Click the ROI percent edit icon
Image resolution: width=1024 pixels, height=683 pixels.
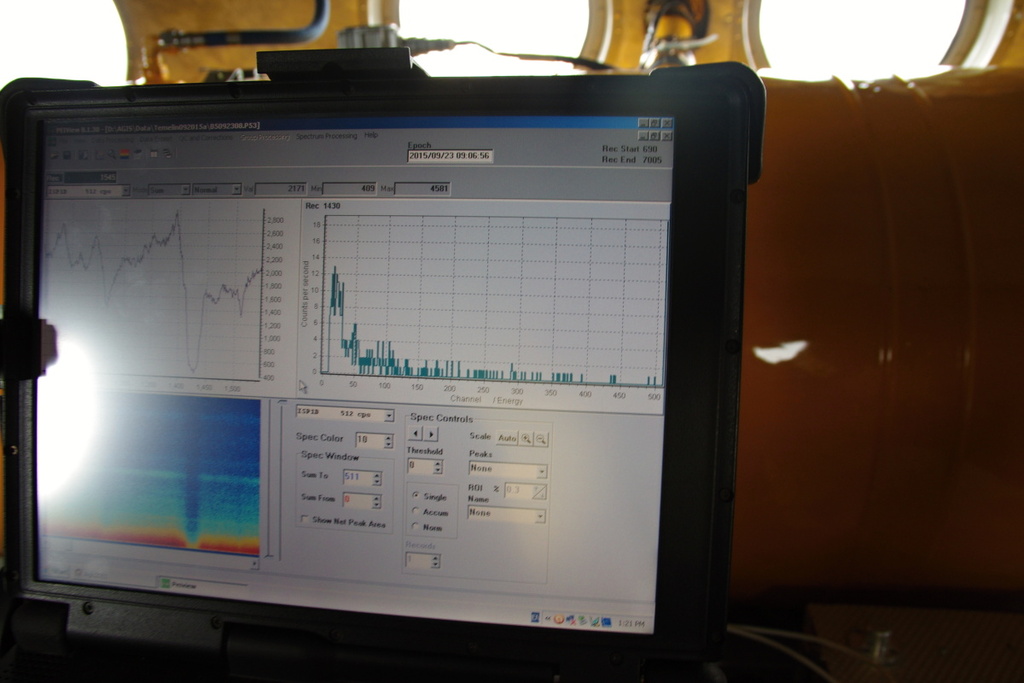(539, 491)
